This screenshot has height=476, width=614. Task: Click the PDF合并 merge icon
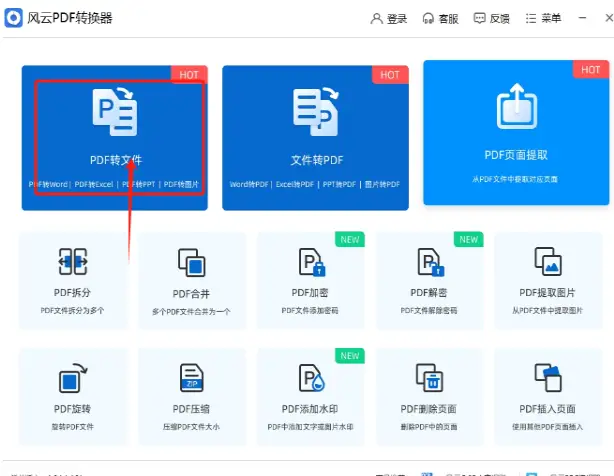[191, 262]
